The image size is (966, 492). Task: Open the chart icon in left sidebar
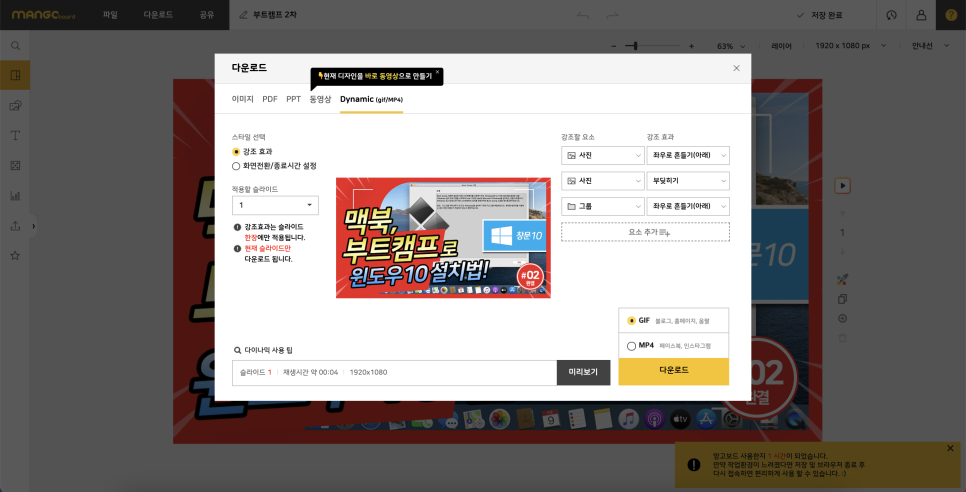(x=15, y=196)
